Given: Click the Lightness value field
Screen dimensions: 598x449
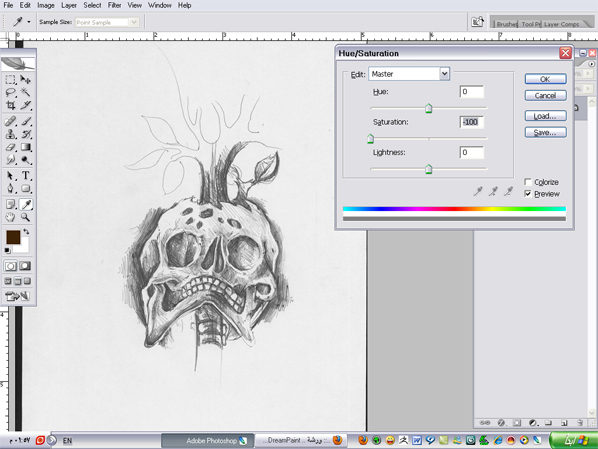Looking at the screenshot, I should pos(472,153).
